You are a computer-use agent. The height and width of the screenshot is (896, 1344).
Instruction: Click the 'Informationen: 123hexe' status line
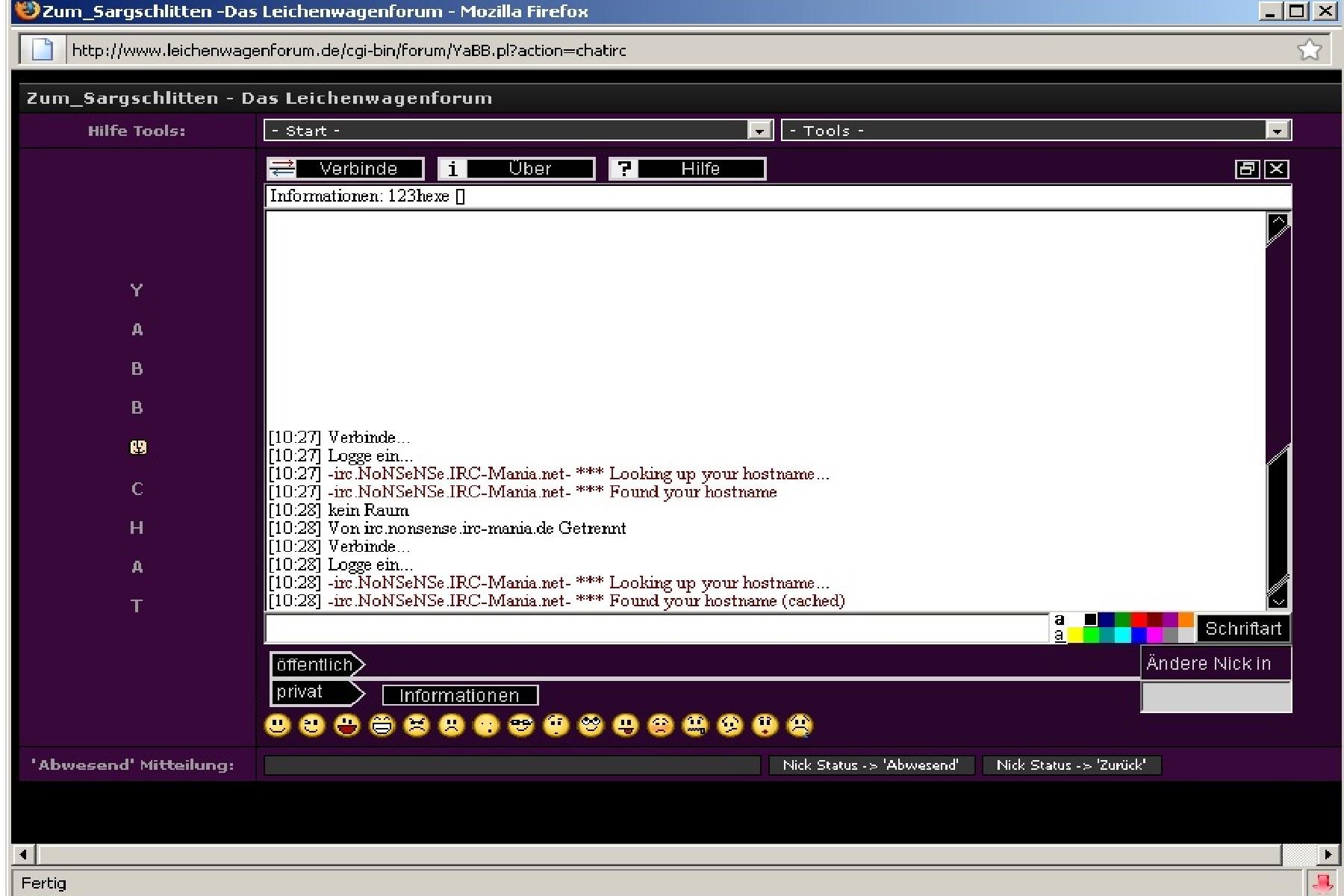click(x=778, y=196)
